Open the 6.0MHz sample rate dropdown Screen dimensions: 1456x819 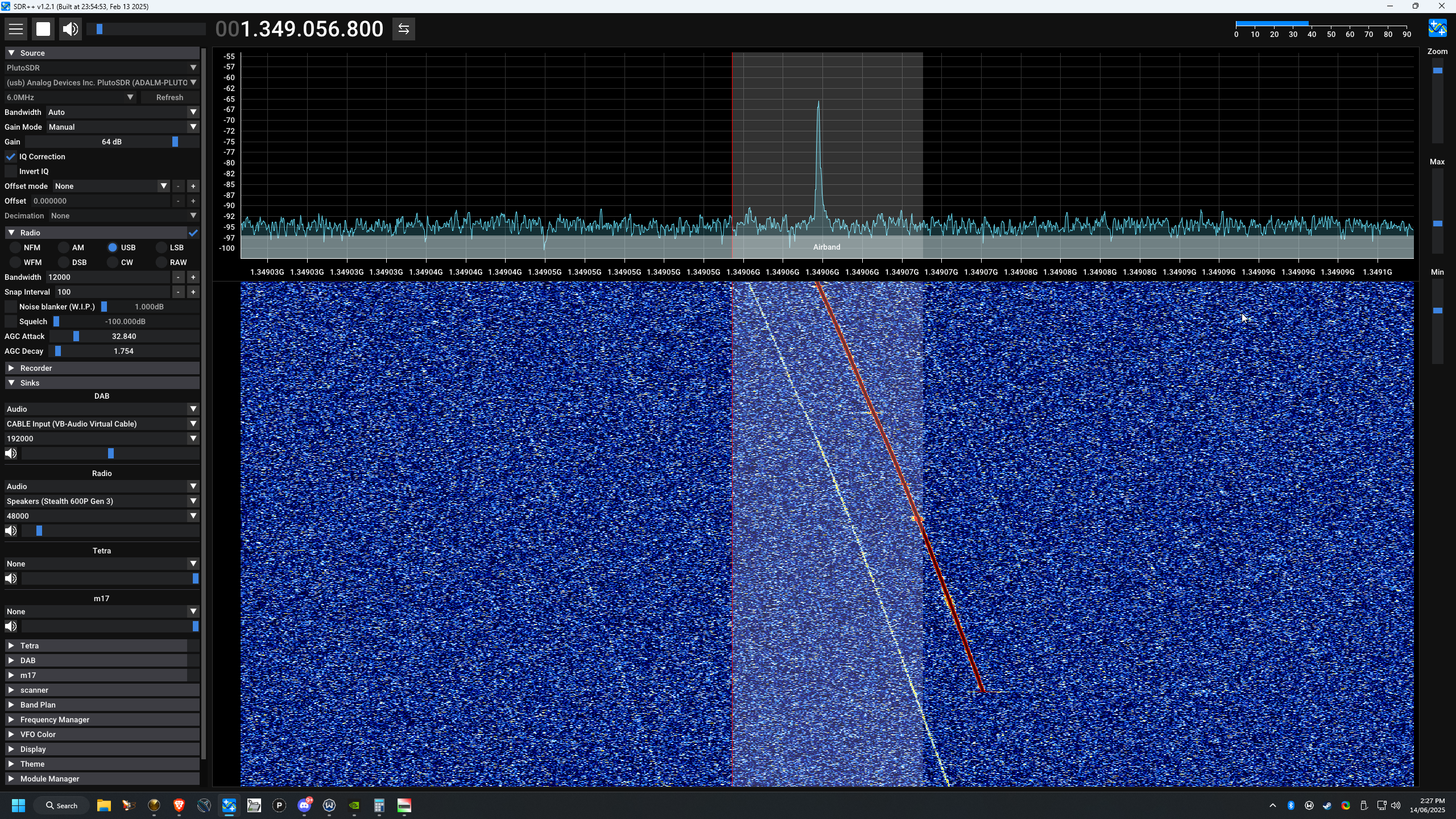pos(70,97)
